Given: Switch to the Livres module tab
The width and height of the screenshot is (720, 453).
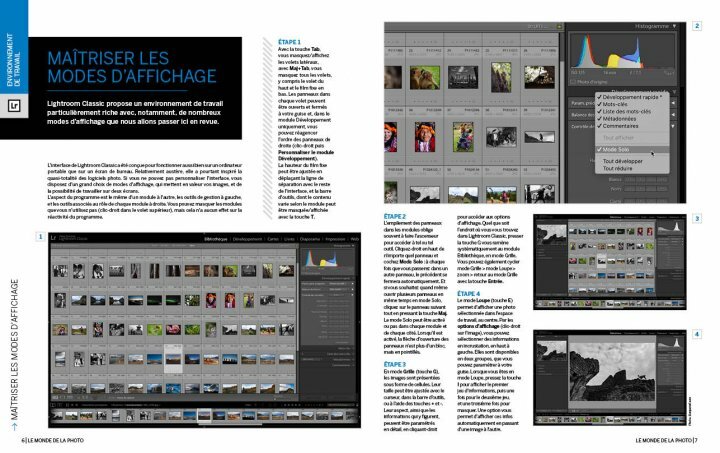Looking at the screenshot, I should [289, 239].
